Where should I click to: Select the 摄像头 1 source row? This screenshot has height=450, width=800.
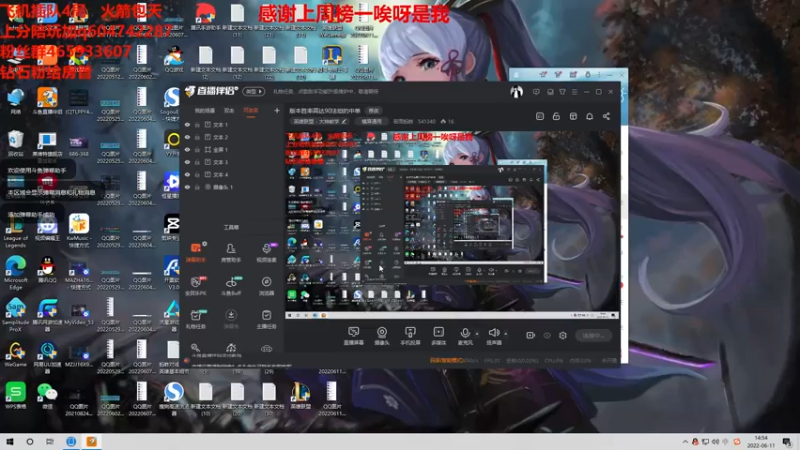(x=232, y=187)
